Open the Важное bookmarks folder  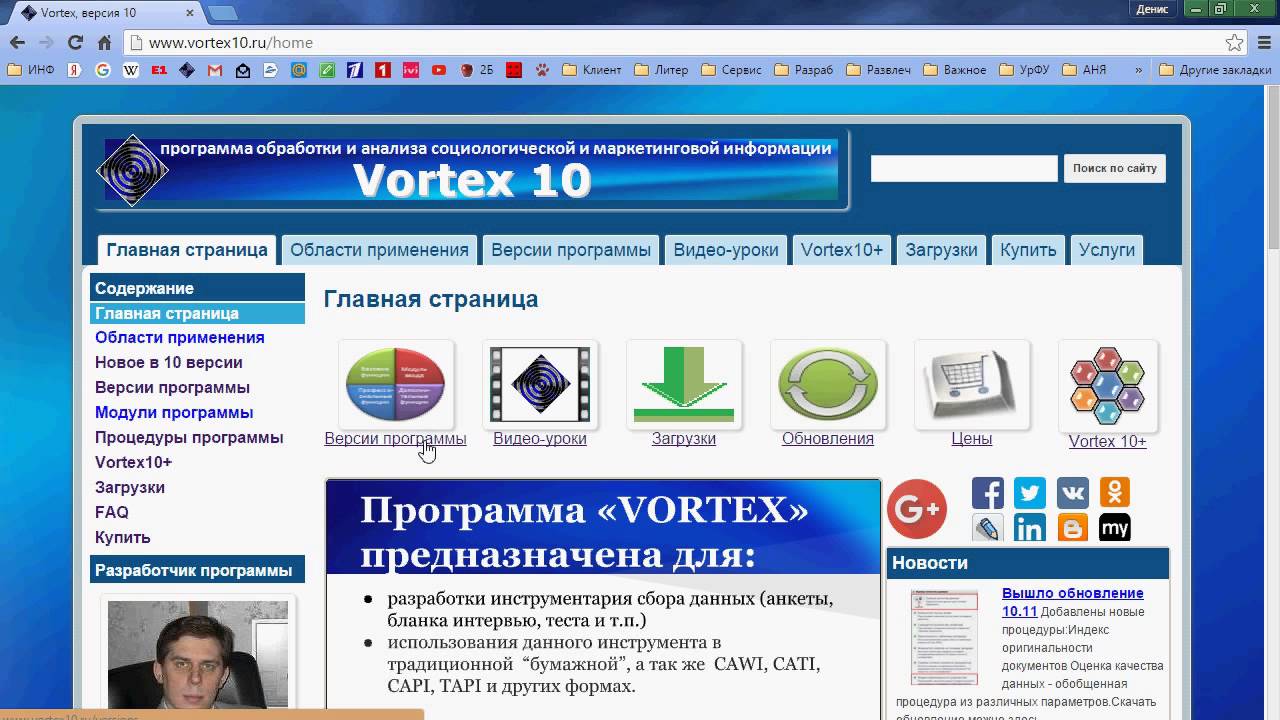tap(955, 70)
